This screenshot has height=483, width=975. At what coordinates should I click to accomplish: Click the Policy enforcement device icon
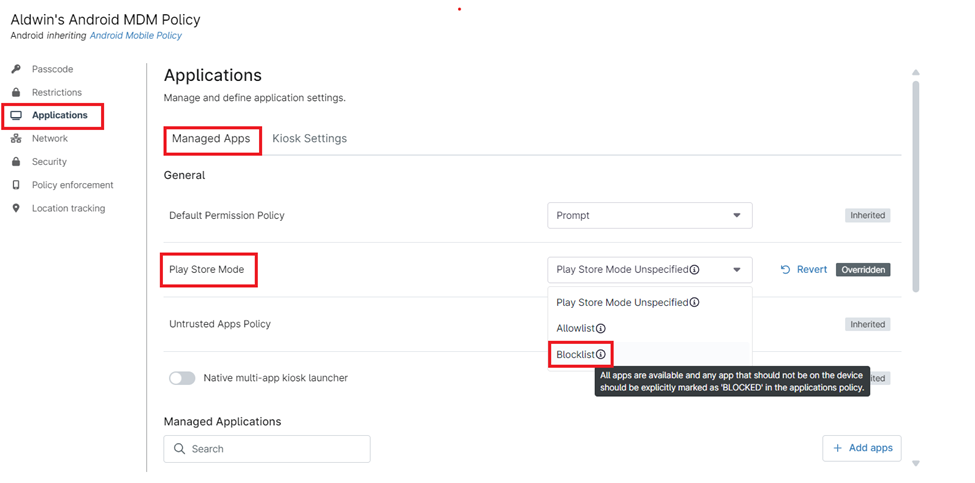16,185
